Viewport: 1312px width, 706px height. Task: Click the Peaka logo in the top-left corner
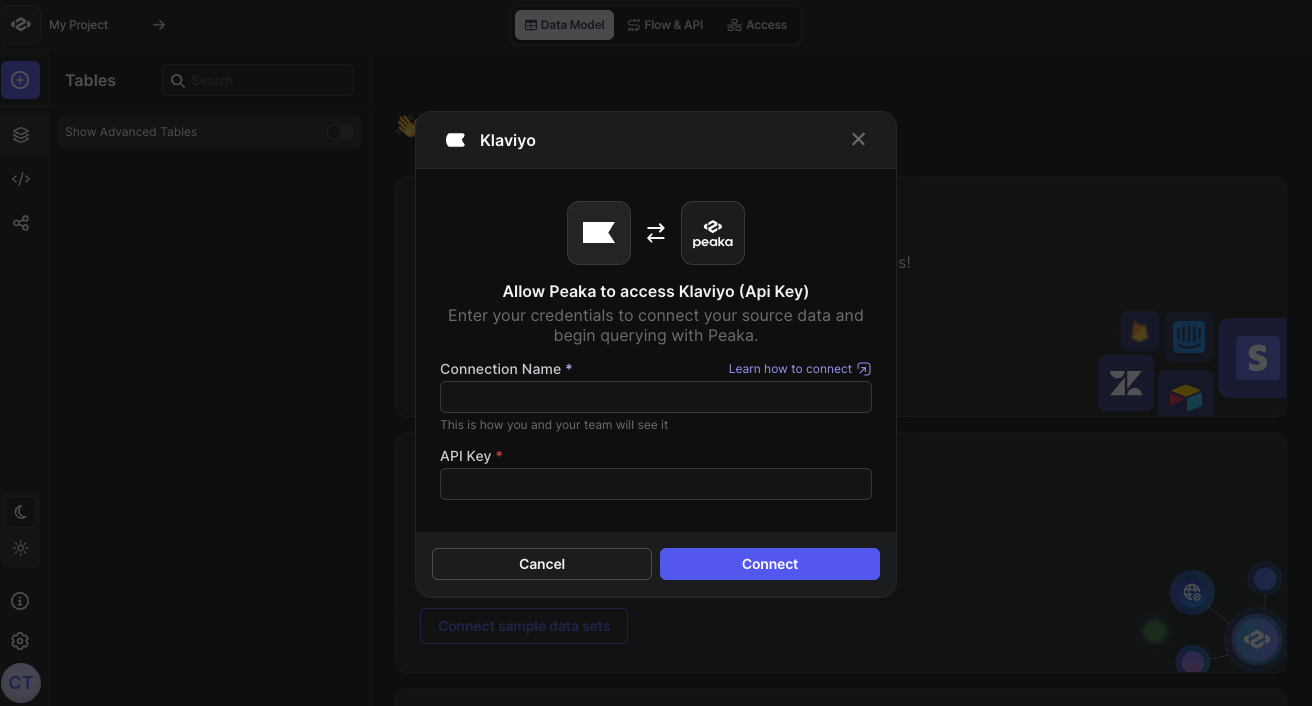click(21, 25)
